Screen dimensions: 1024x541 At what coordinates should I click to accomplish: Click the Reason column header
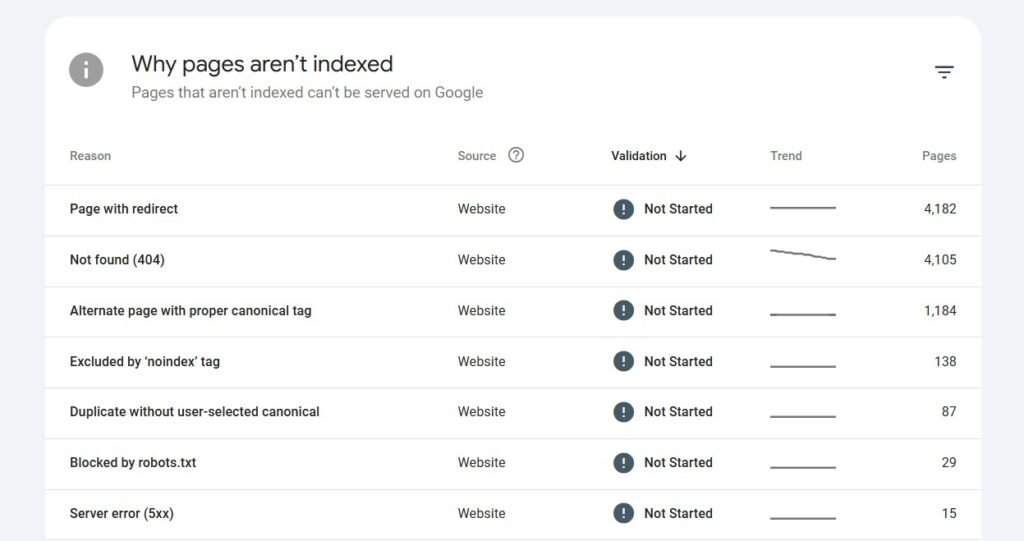point(90,156)
